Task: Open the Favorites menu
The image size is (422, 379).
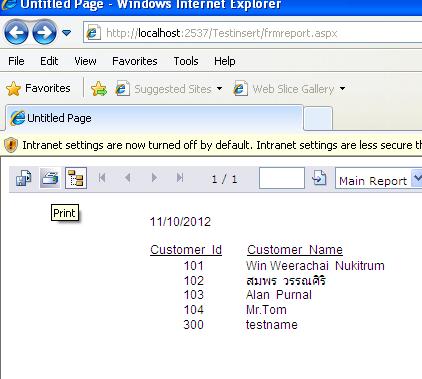Action: pos(135,61)
